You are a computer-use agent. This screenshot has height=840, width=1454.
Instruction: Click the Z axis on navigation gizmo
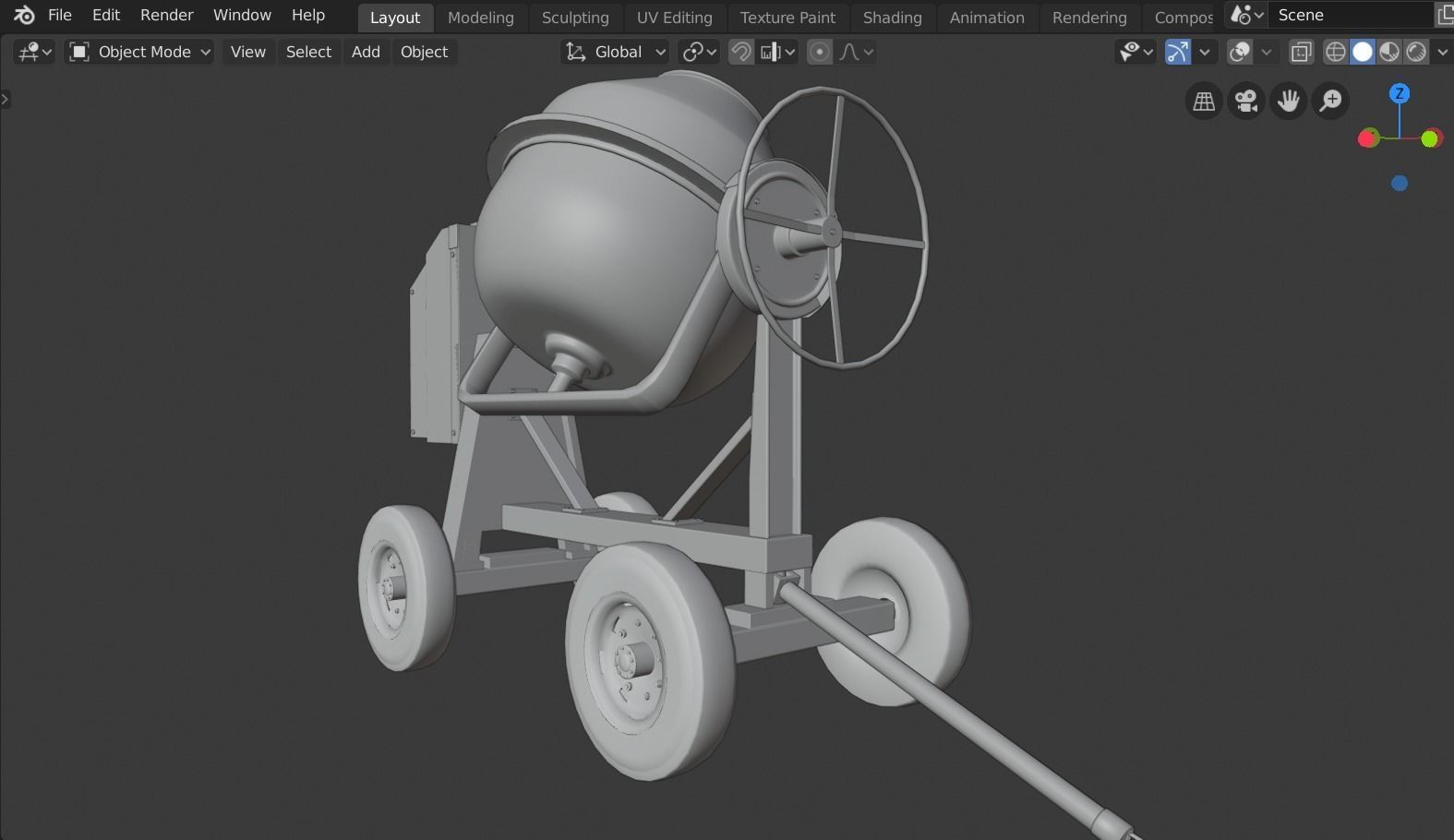click(x=1400, y=93)
